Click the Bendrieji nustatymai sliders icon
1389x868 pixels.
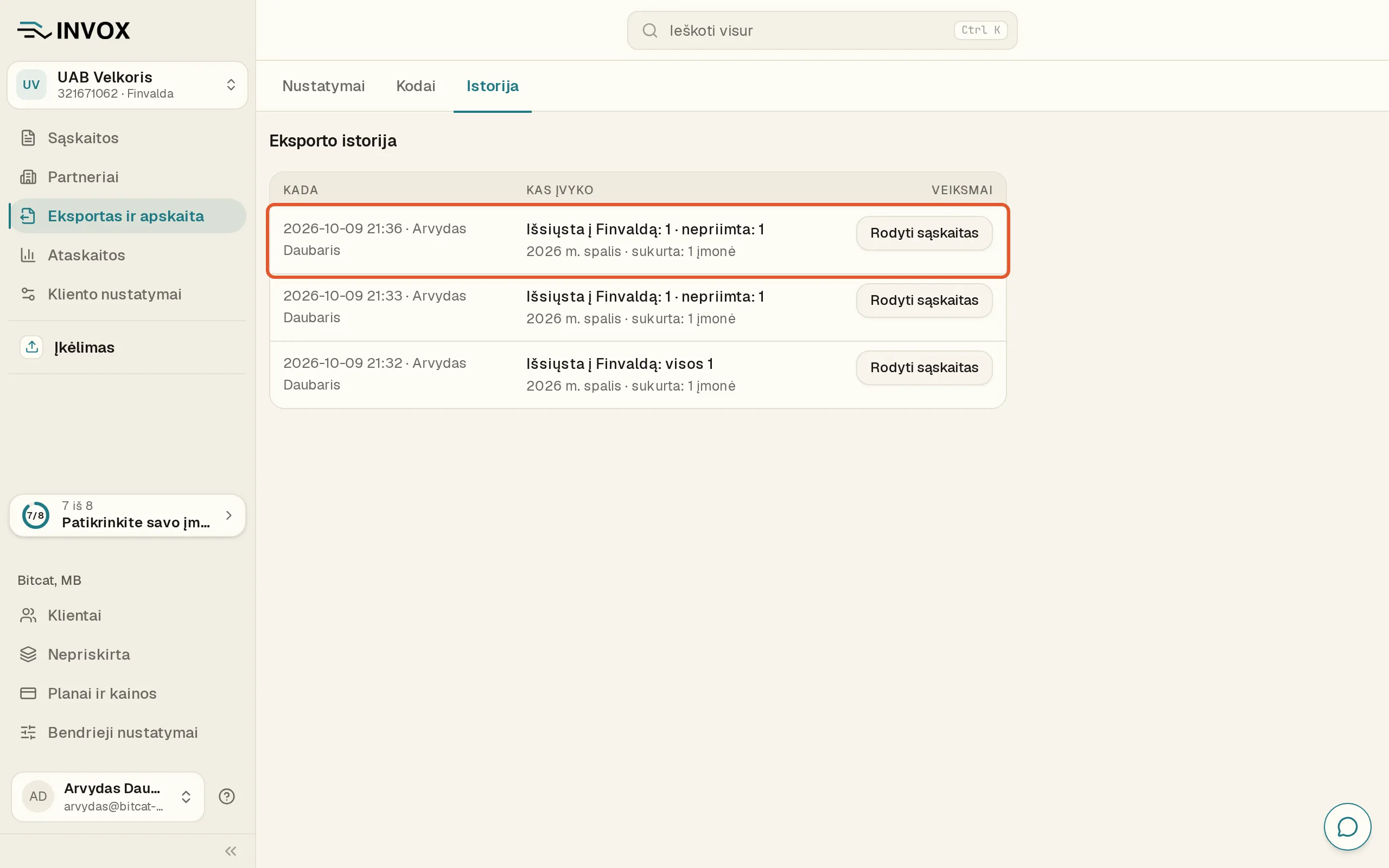[x=28, y=732]
